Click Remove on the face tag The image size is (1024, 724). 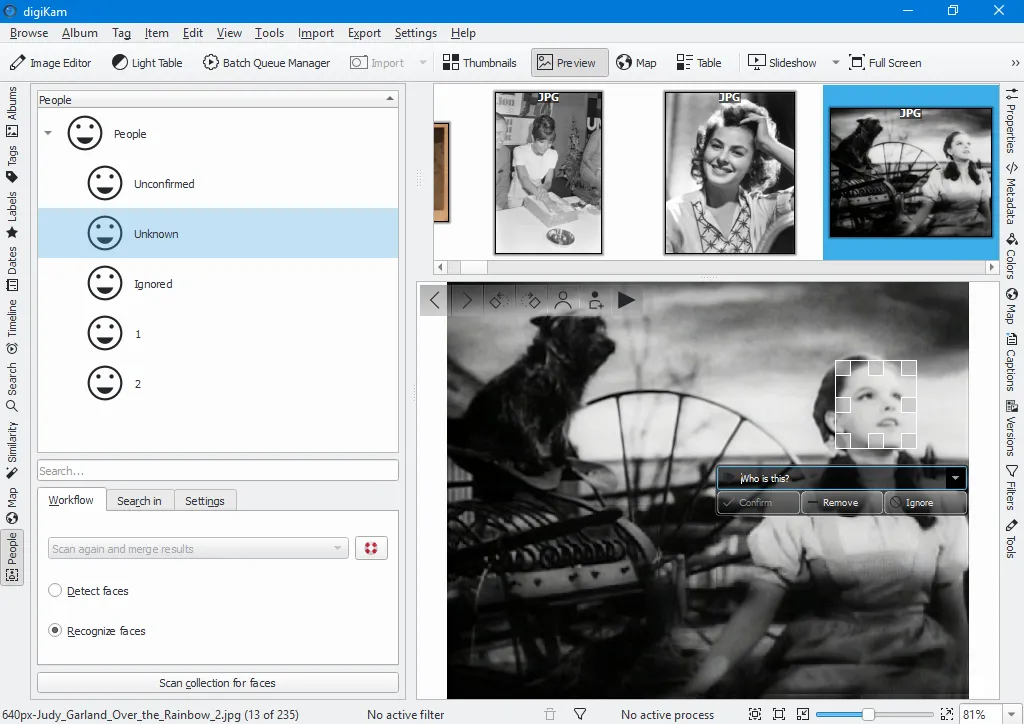pos(842,503)
